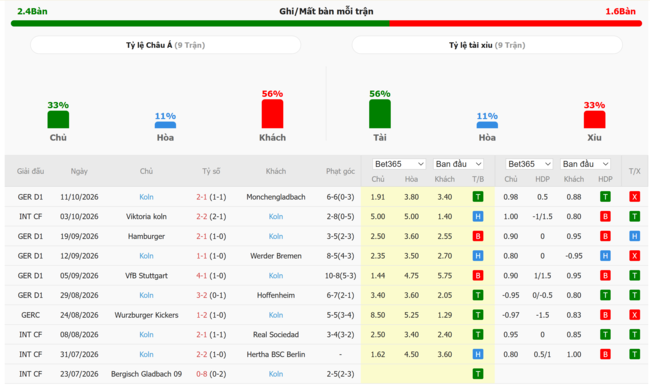Click corner stat 10-8(5-3)

(x=340, y=276)
